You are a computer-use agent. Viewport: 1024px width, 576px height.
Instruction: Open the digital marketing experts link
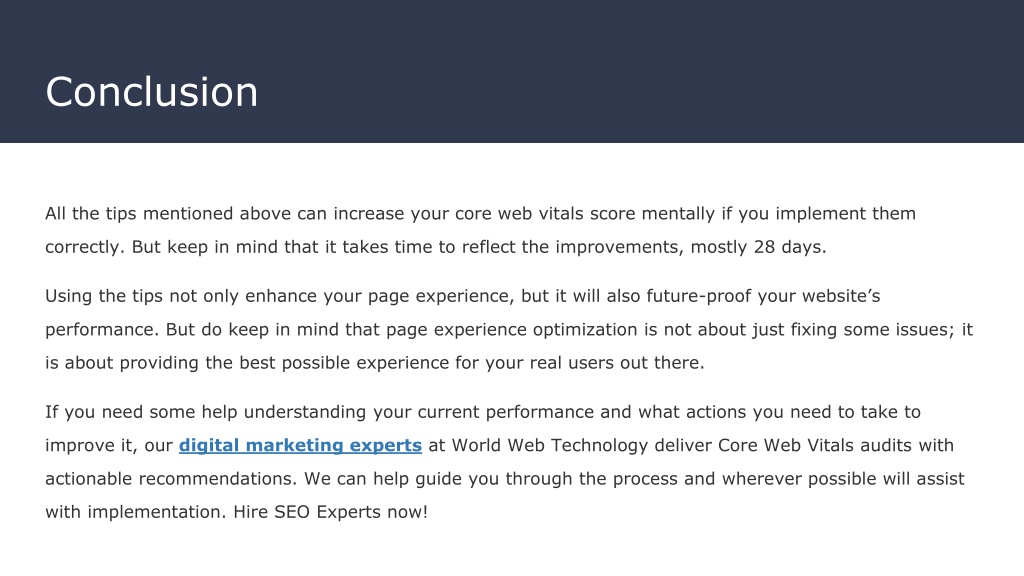click(x=300, y=445)
